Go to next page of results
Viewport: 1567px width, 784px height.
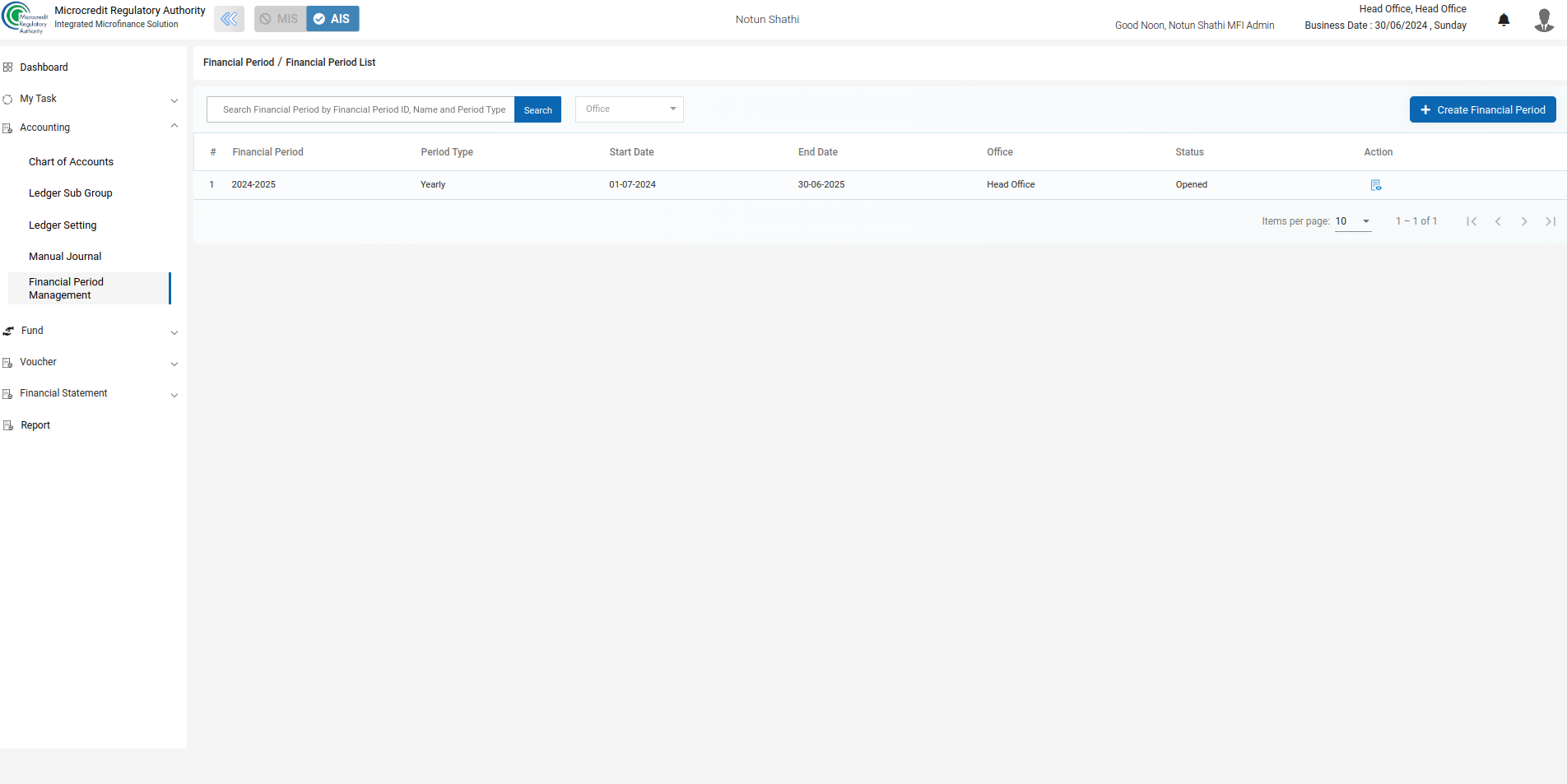click(1524, 221)
